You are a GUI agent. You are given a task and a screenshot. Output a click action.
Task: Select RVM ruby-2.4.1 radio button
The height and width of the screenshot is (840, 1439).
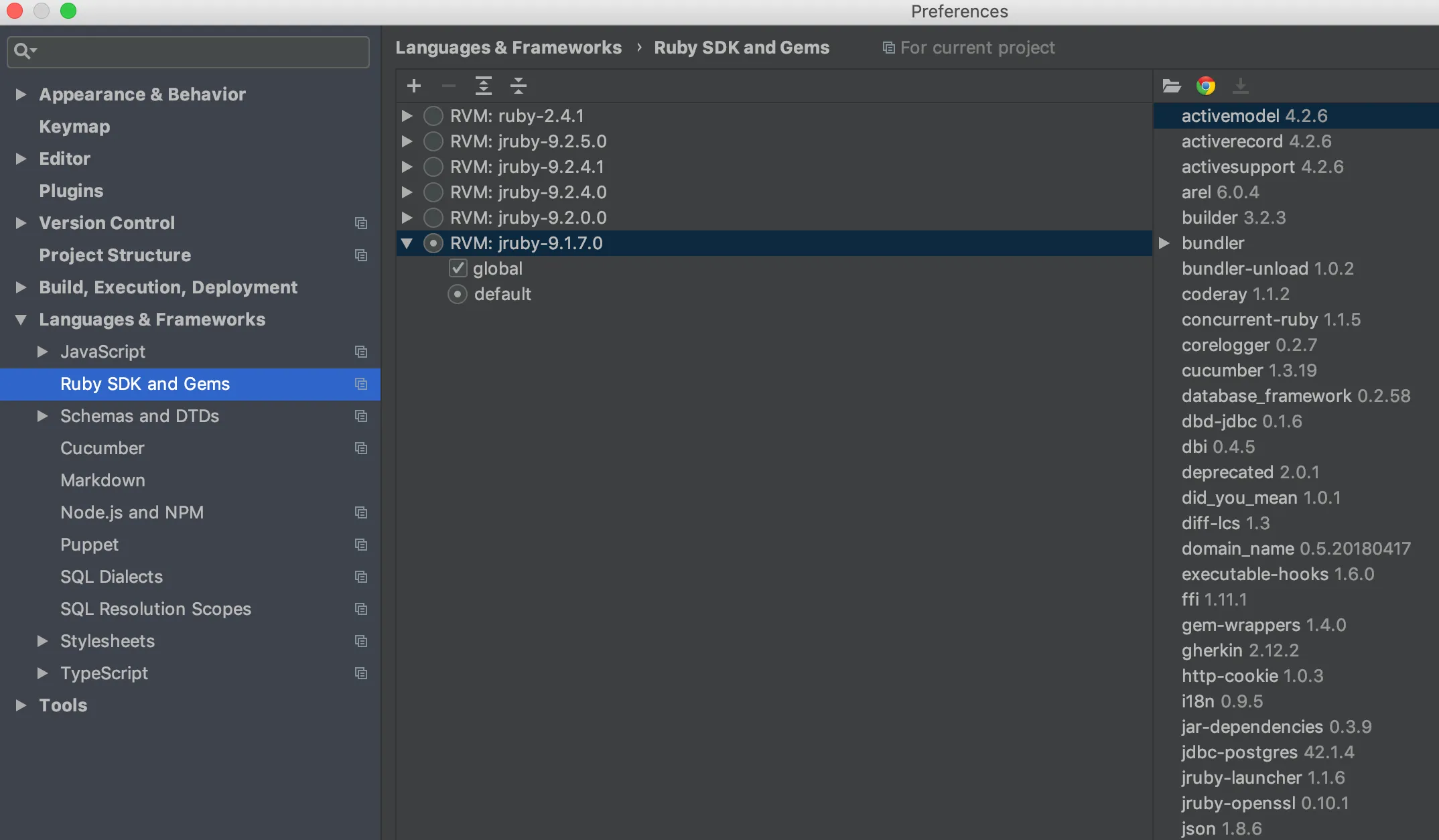pos(433,116)
